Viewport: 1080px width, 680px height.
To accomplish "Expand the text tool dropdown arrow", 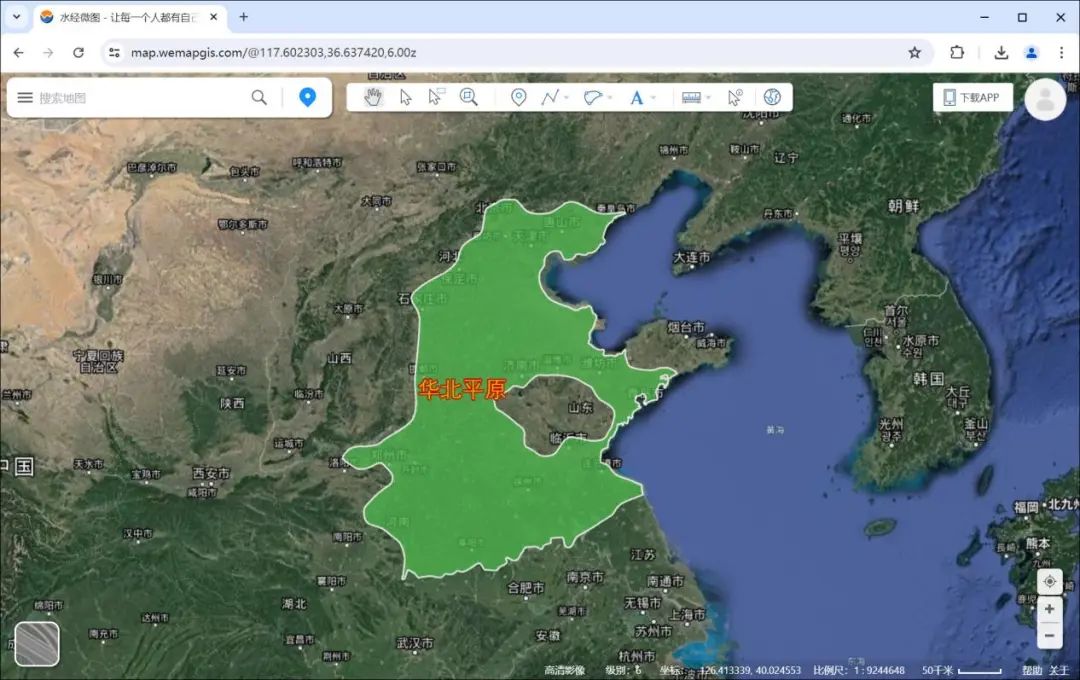I will [653, 98].
